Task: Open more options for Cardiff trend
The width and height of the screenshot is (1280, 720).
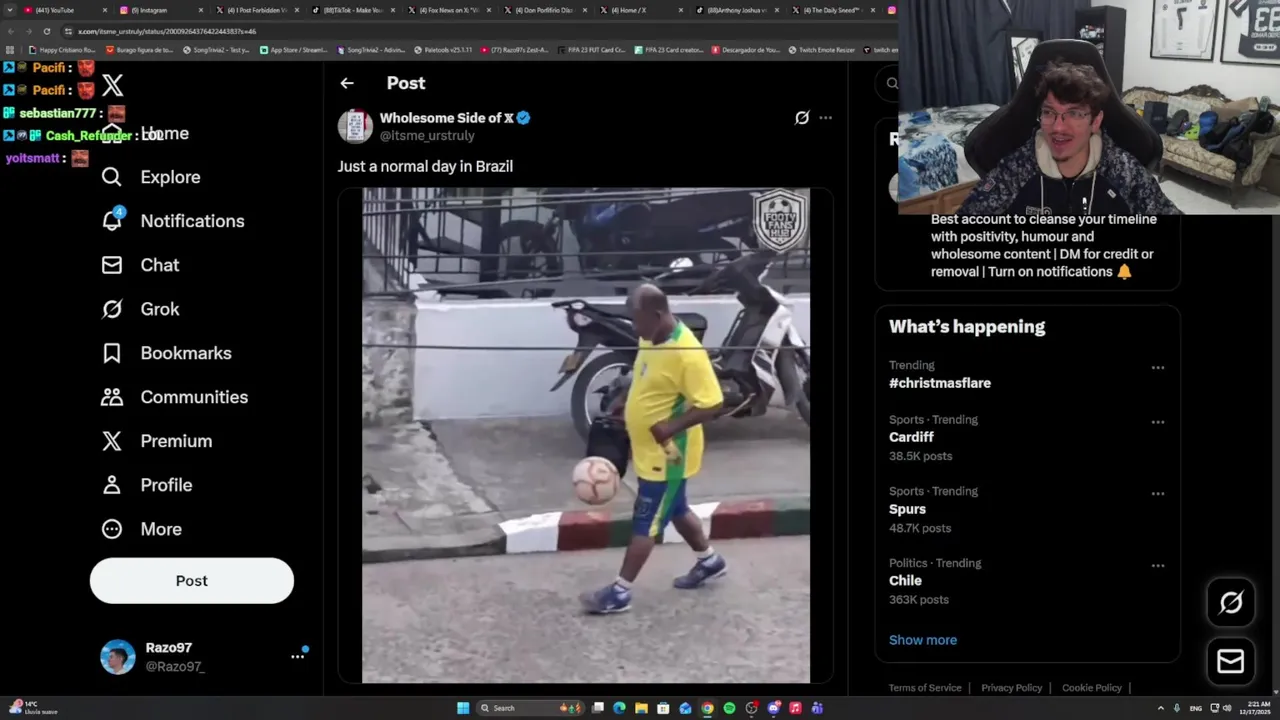Action: pyautogui.click(x=1158, y=422)
